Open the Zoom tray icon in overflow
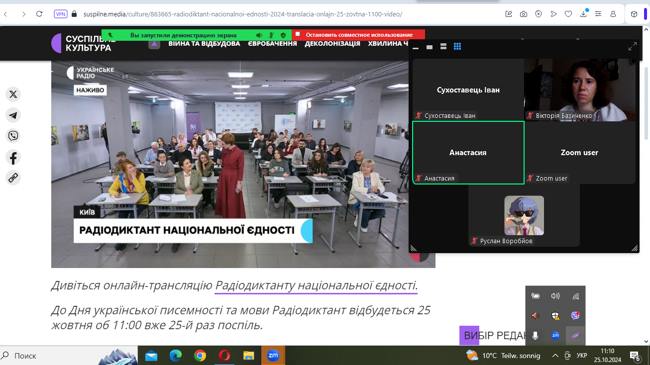 point(555,335)
